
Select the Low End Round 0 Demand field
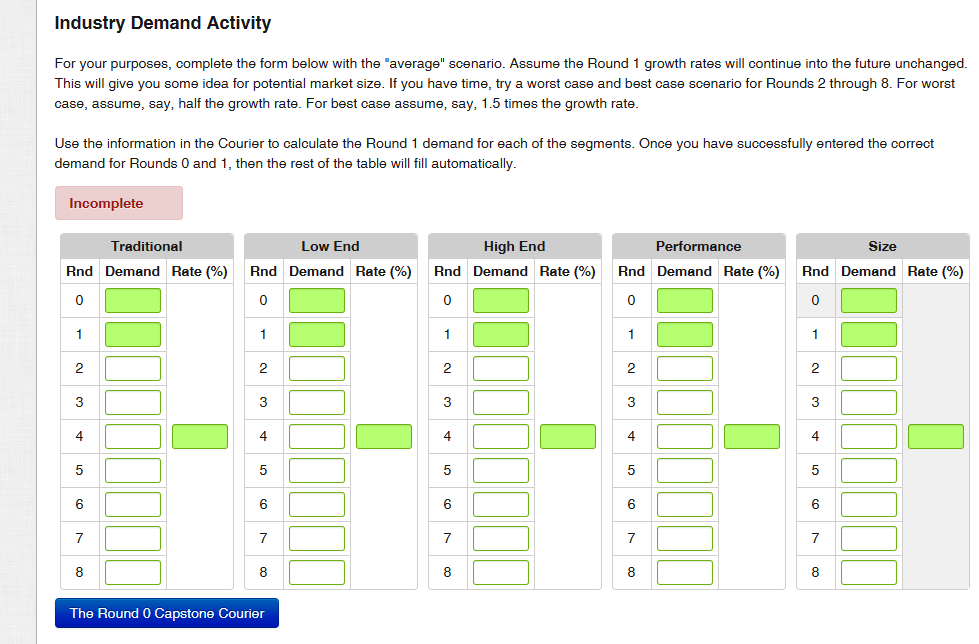[316, 299]
